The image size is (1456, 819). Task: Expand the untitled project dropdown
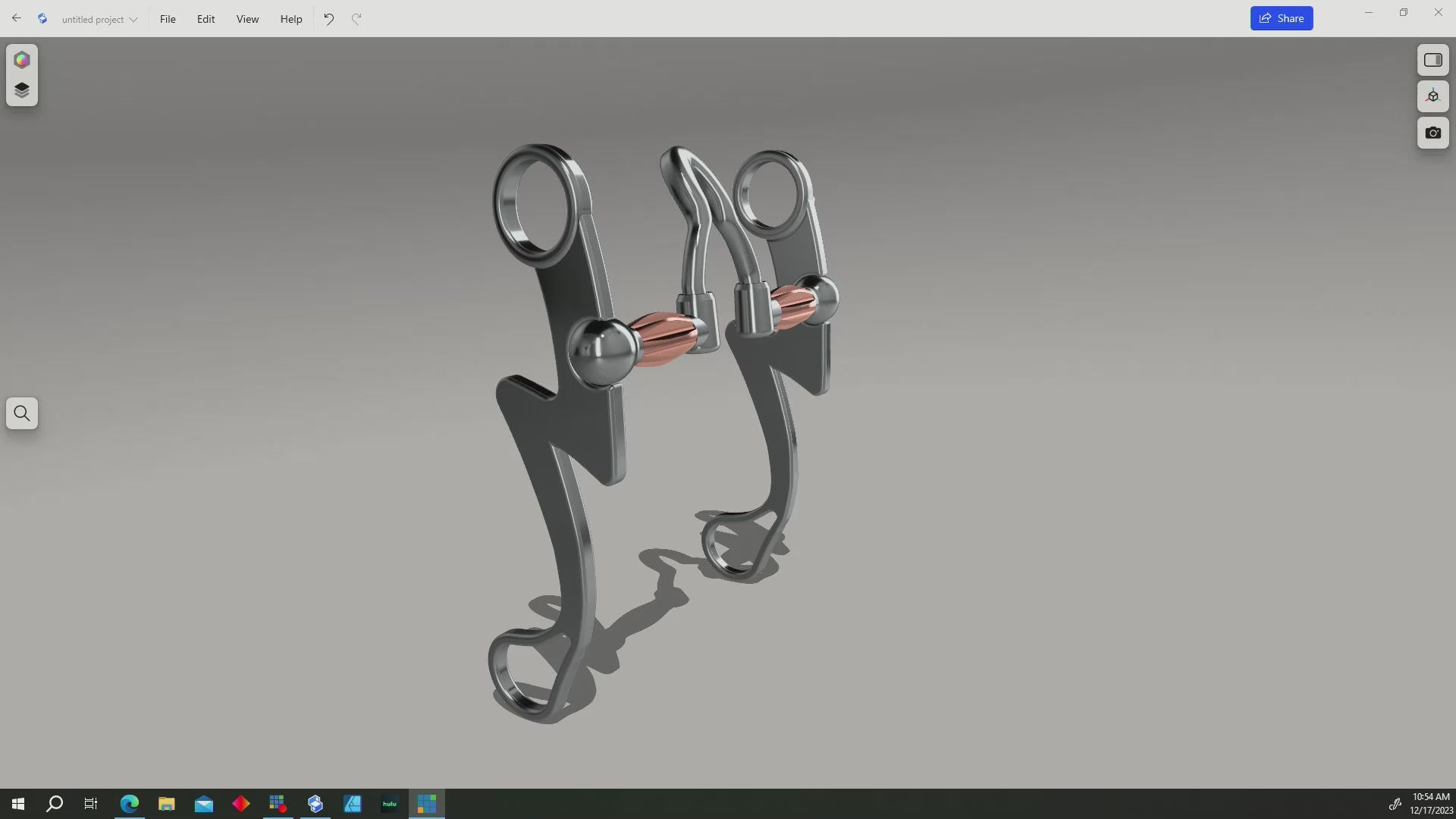click(99, 19)
